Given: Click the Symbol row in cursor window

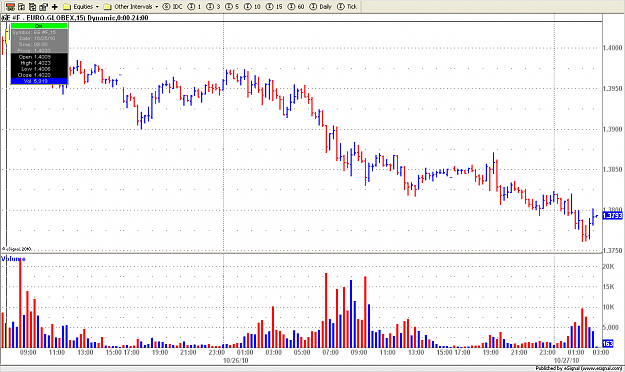Looking at the screenshot, I should [39, 32].
